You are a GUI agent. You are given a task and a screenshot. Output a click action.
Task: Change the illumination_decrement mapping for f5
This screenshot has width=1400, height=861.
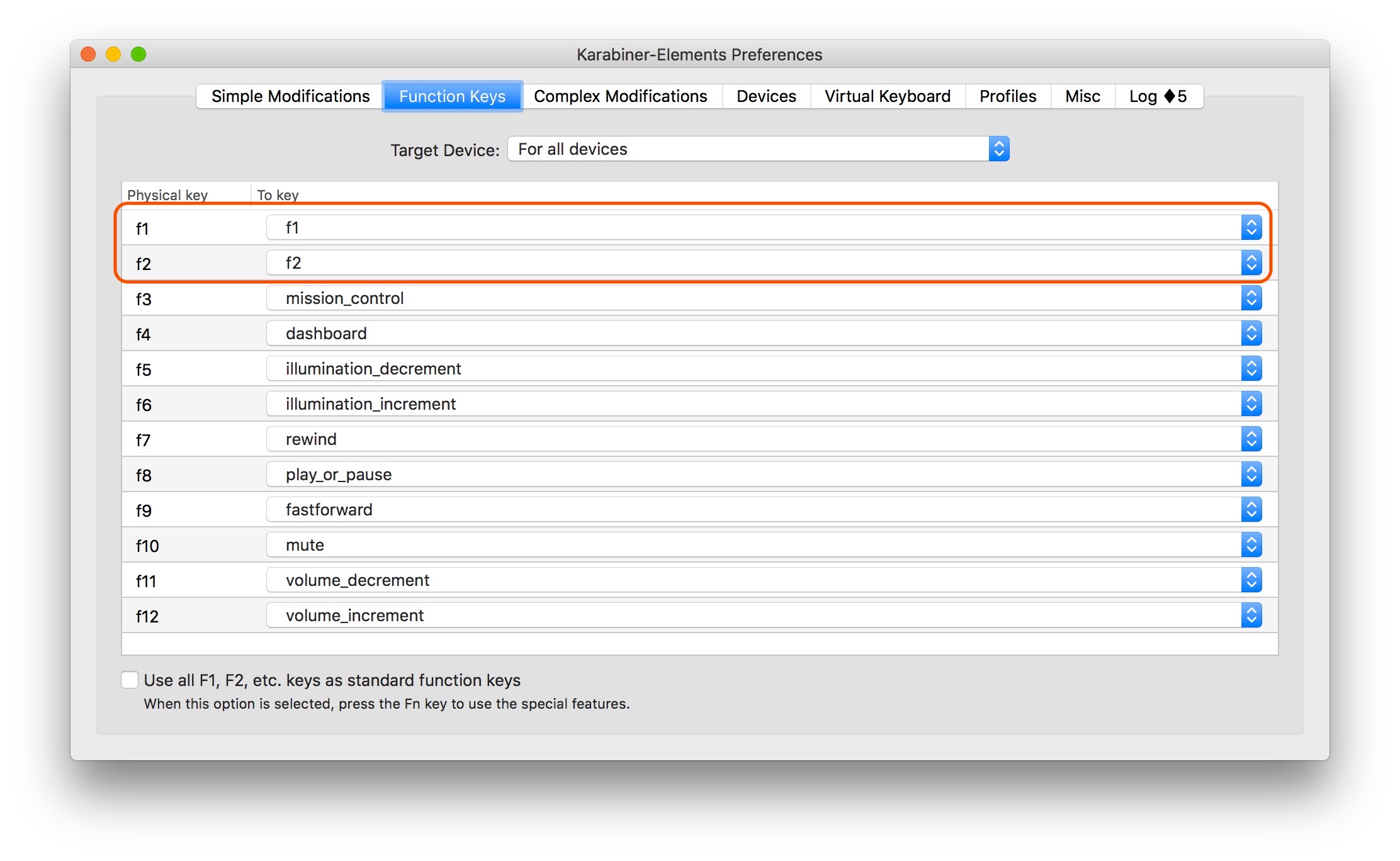(x=764, y=368)
